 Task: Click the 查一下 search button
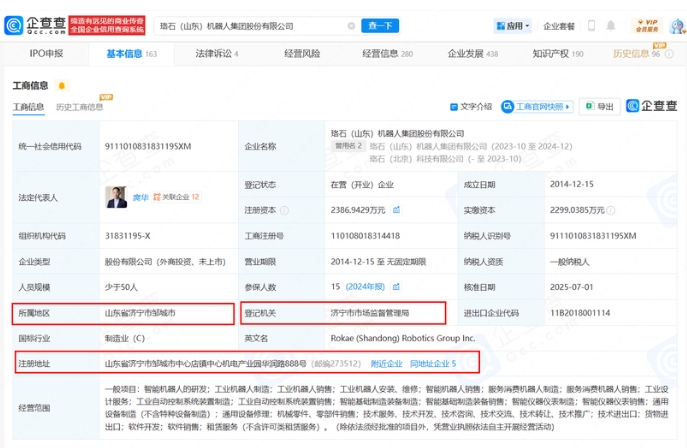[x=381, y=25]
